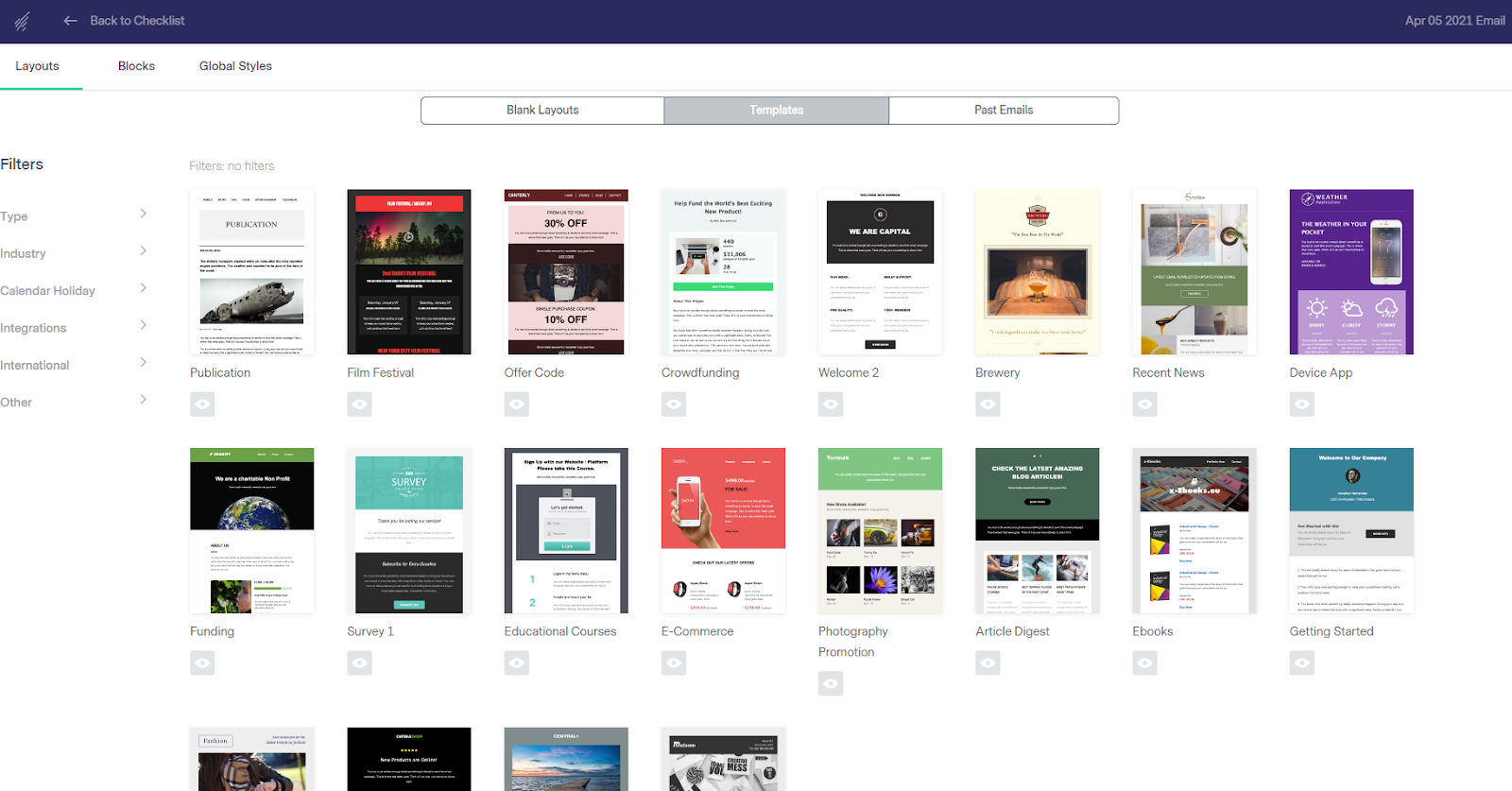
Task: Open the Fashion template thumbnail
Action: click(252, 759)
